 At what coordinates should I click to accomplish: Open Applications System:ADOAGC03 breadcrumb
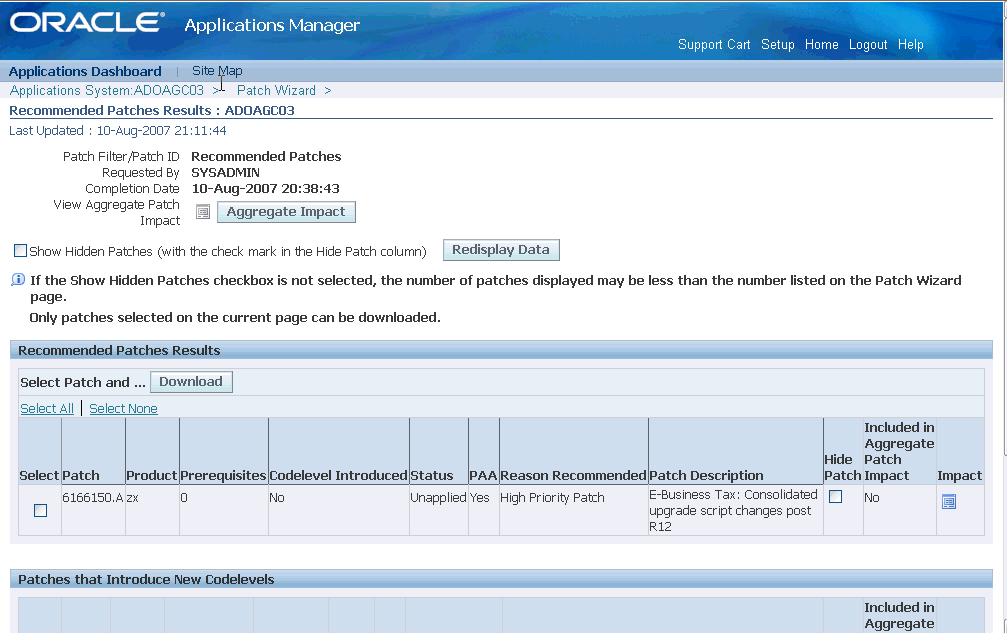pos(107,91)
